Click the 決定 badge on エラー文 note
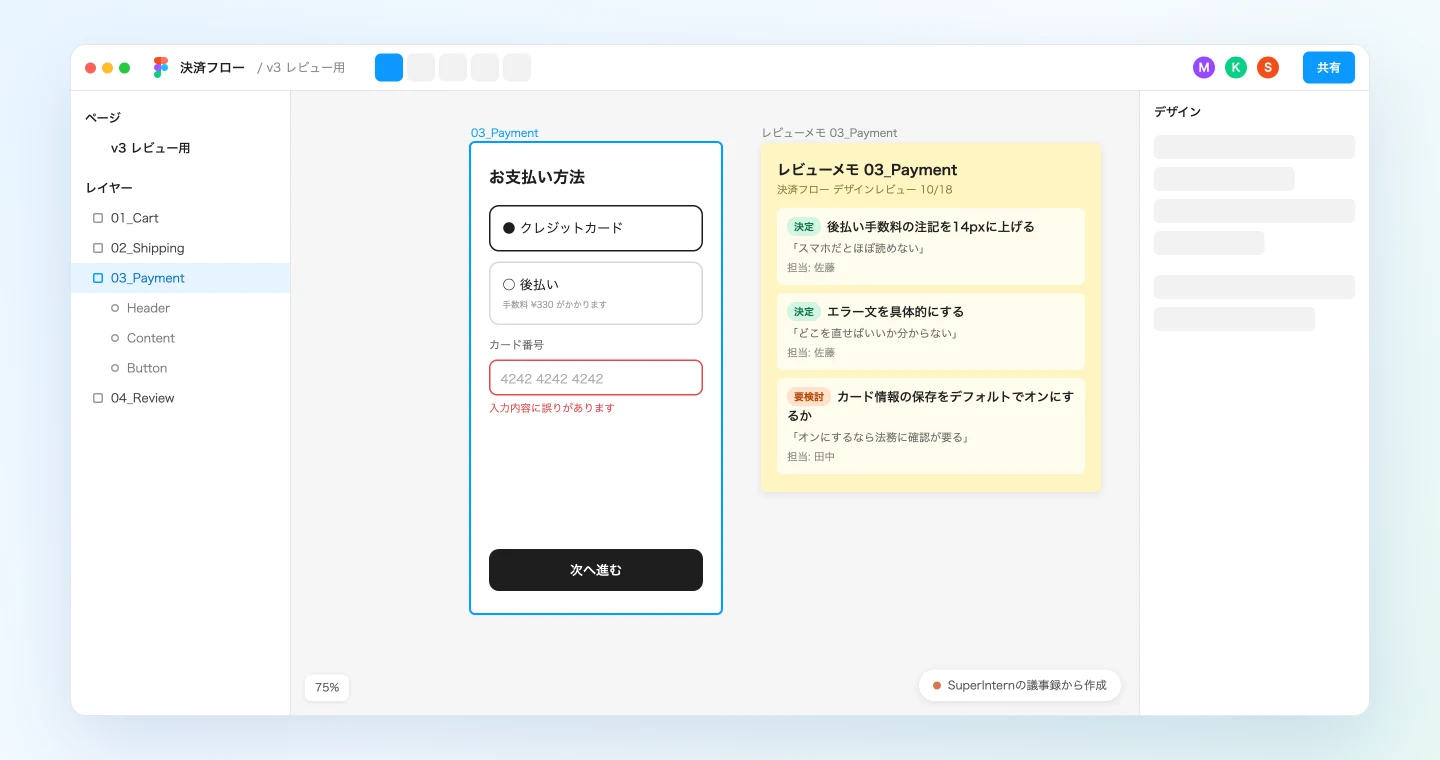Screen dimensions: 1440x760 pos(804,312)
